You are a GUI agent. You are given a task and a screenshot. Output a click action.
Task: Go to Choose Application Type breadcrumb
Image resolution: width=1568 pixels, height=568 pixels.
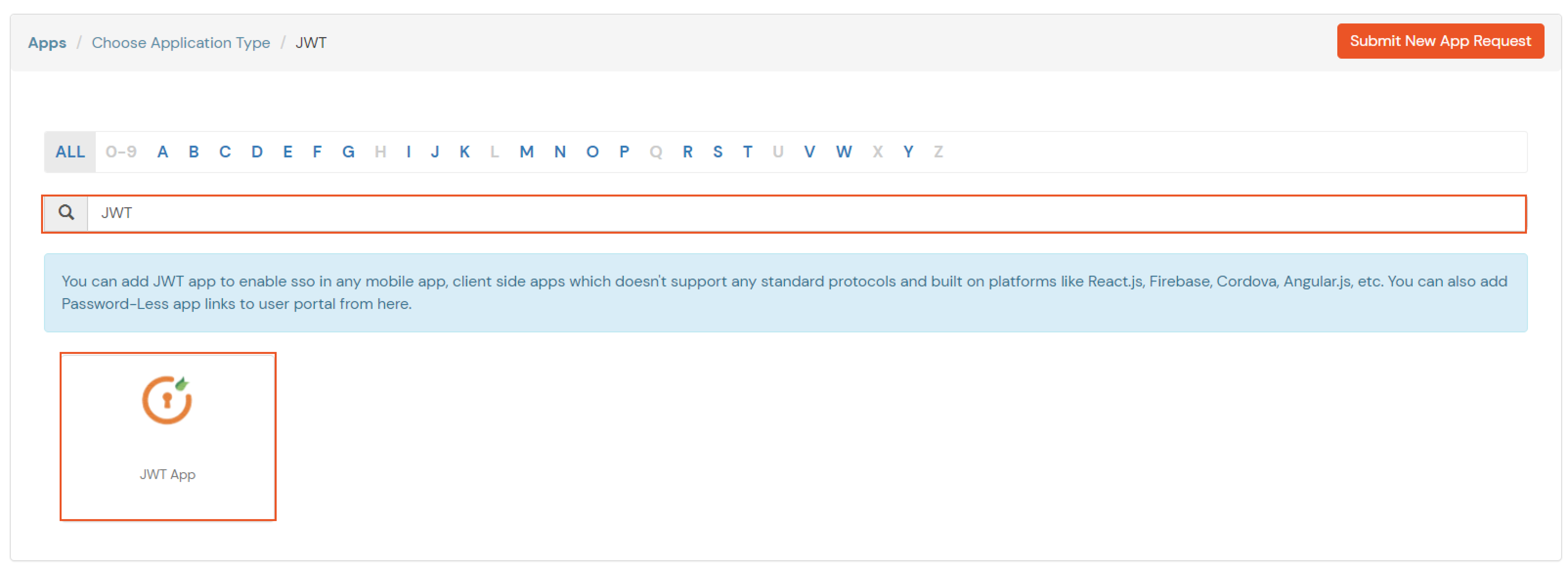(181, 43)
